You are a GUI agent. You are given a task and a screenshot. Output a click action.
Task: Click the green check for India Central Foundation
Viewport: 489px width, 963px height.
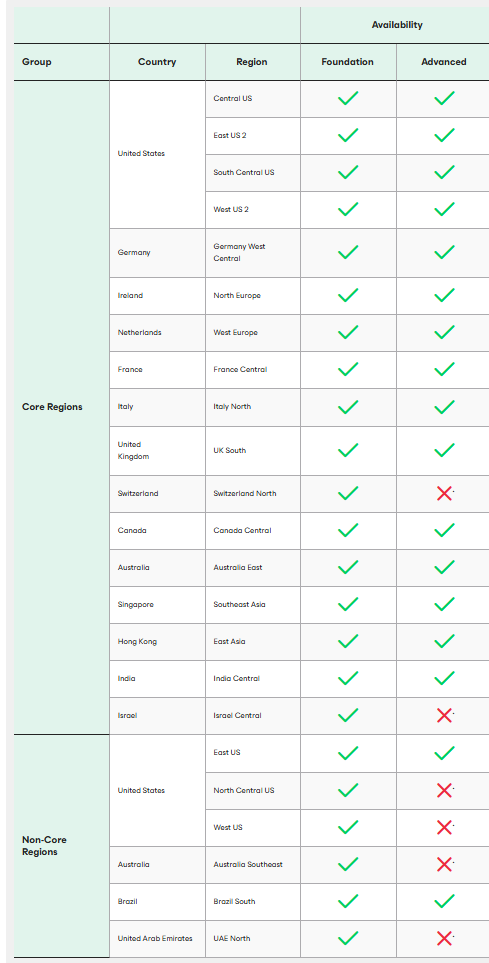pos(348,678)
